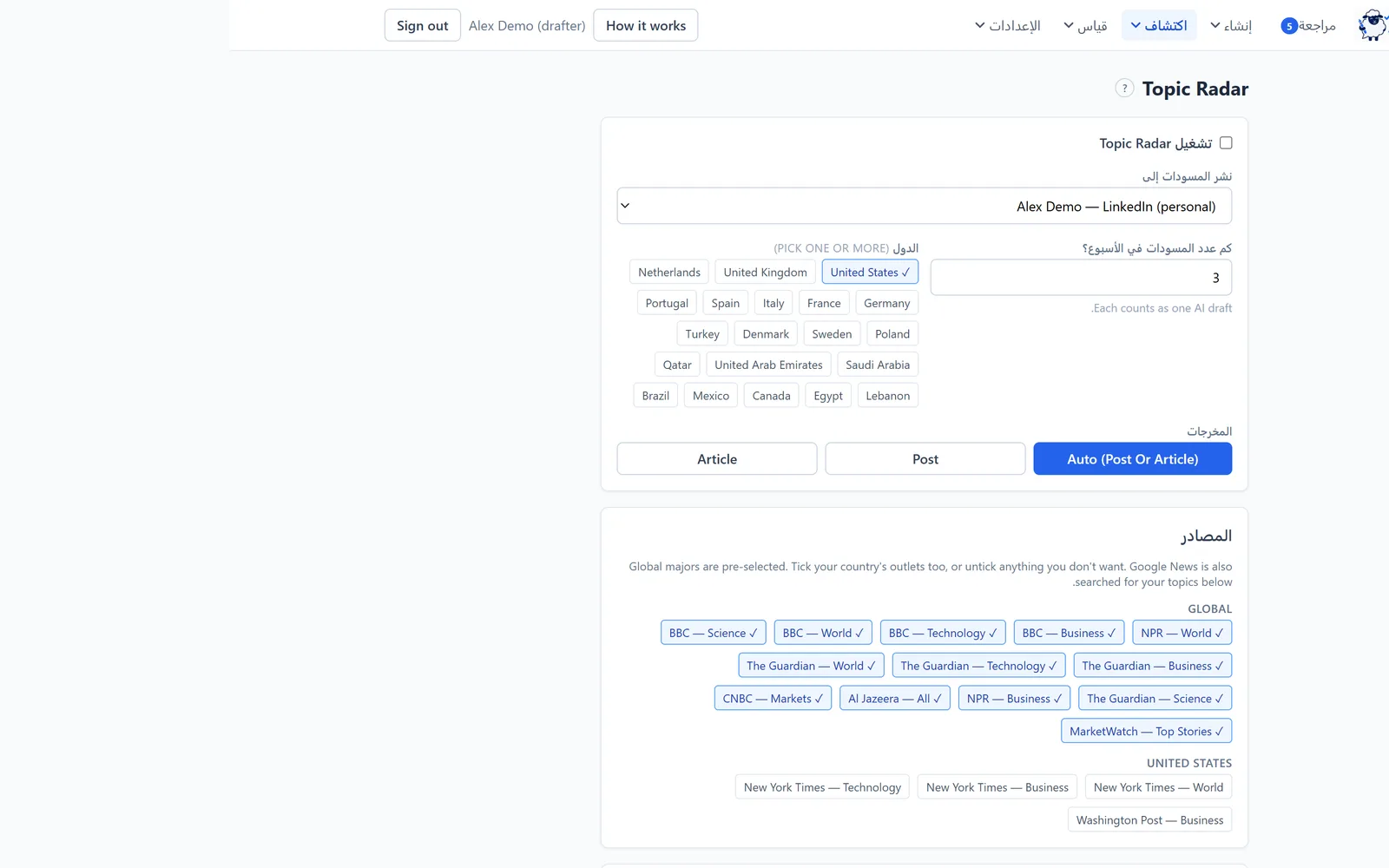Screen dimensions: 1389x868
Task: Open the اكتشاف dropdown menu
Action: pyautogui.click(x=1159, y=25)
